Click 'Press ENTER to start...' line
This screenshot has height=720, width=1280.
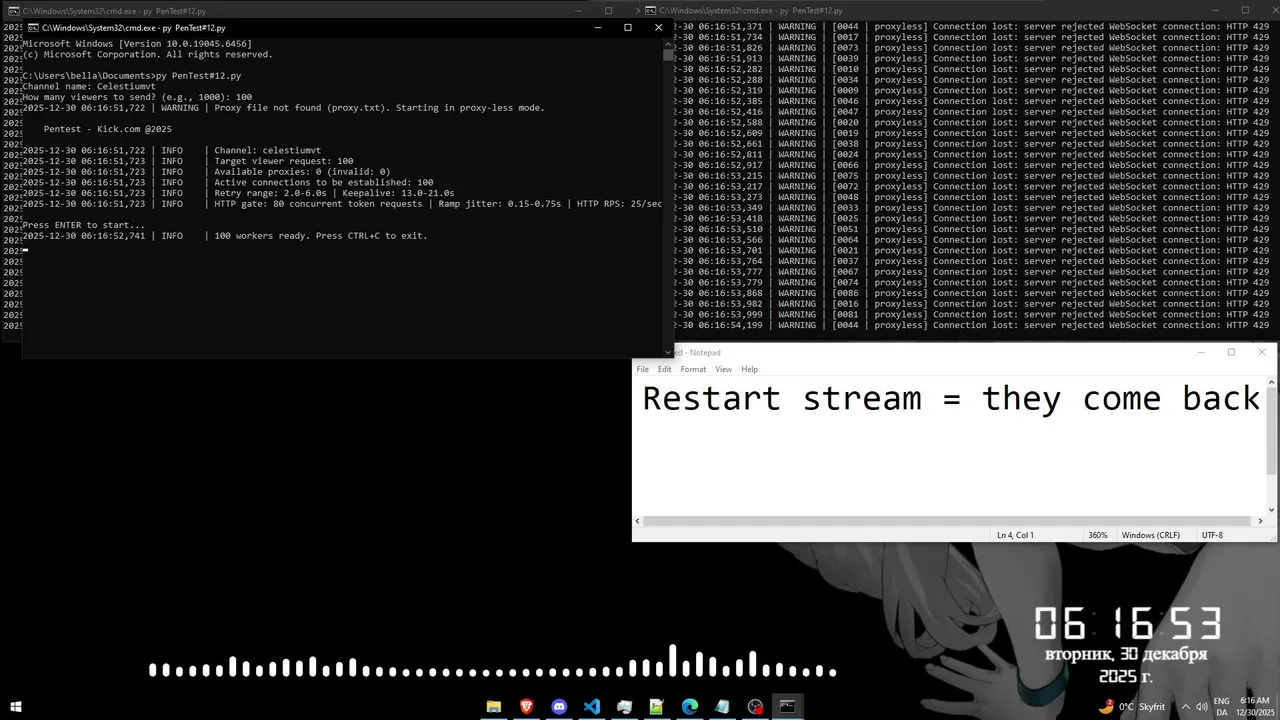(x=84, y=225)
